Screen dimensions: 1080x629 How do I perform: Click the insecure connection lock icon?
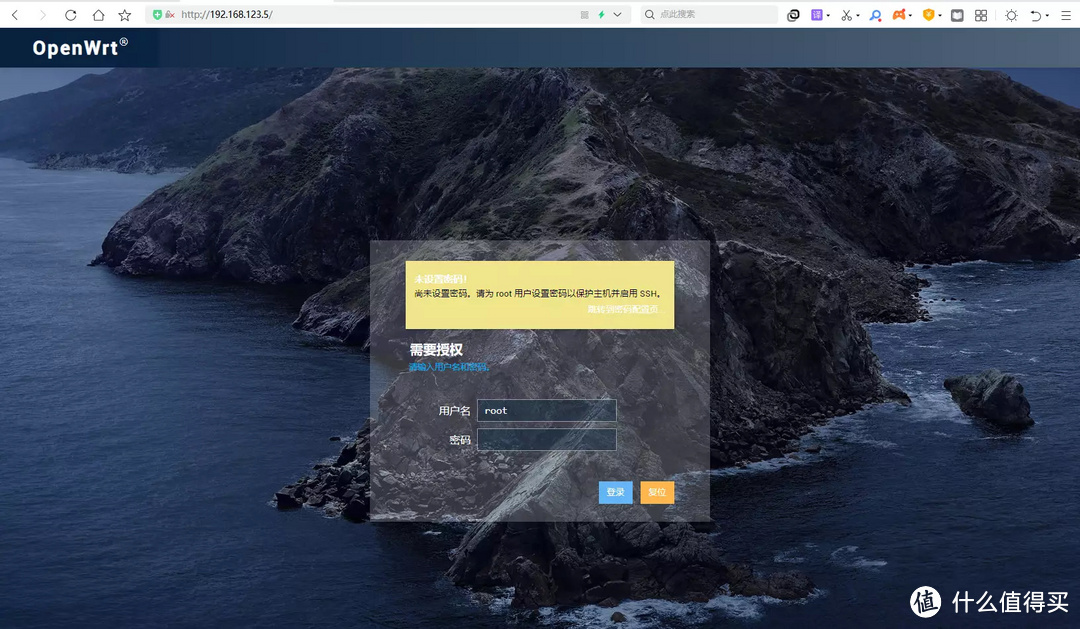pos(169,14)
